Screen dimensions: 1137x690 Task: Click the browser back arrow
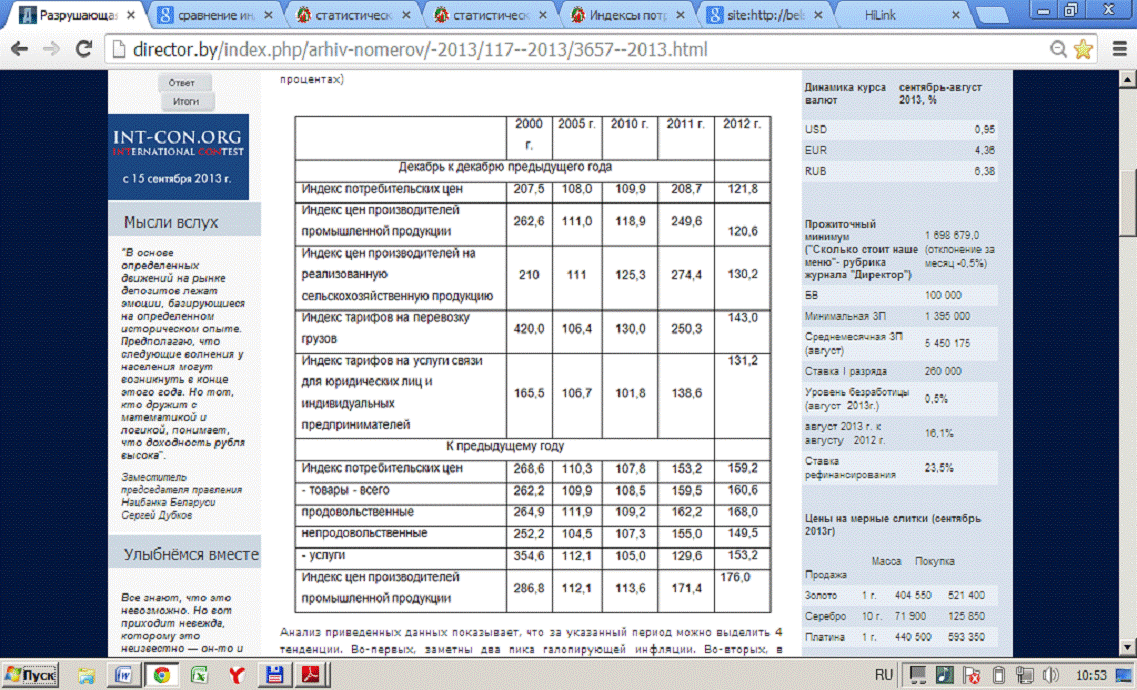21,49
